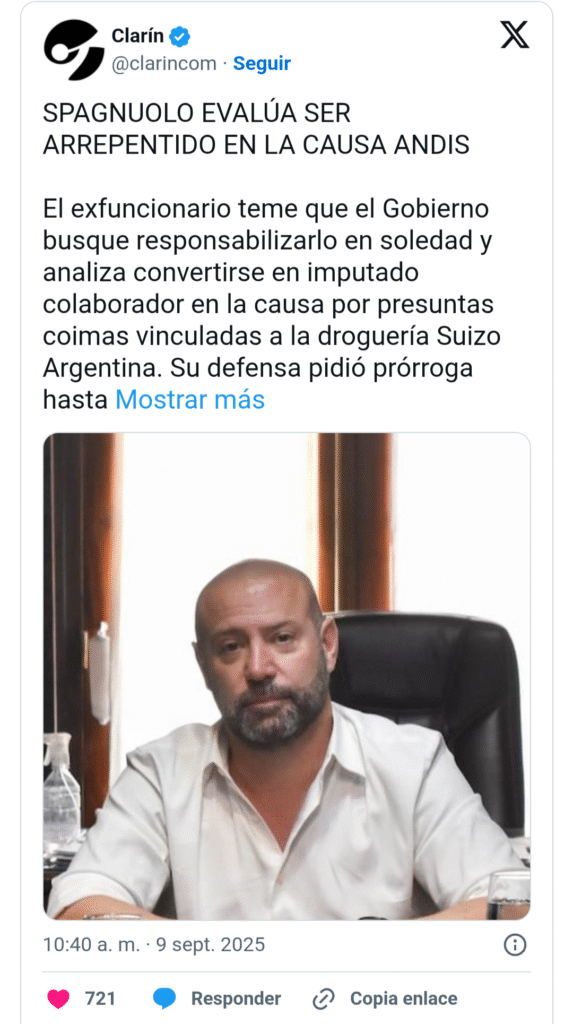
Task: Click the blue verified badge
Action: [180, 37]
